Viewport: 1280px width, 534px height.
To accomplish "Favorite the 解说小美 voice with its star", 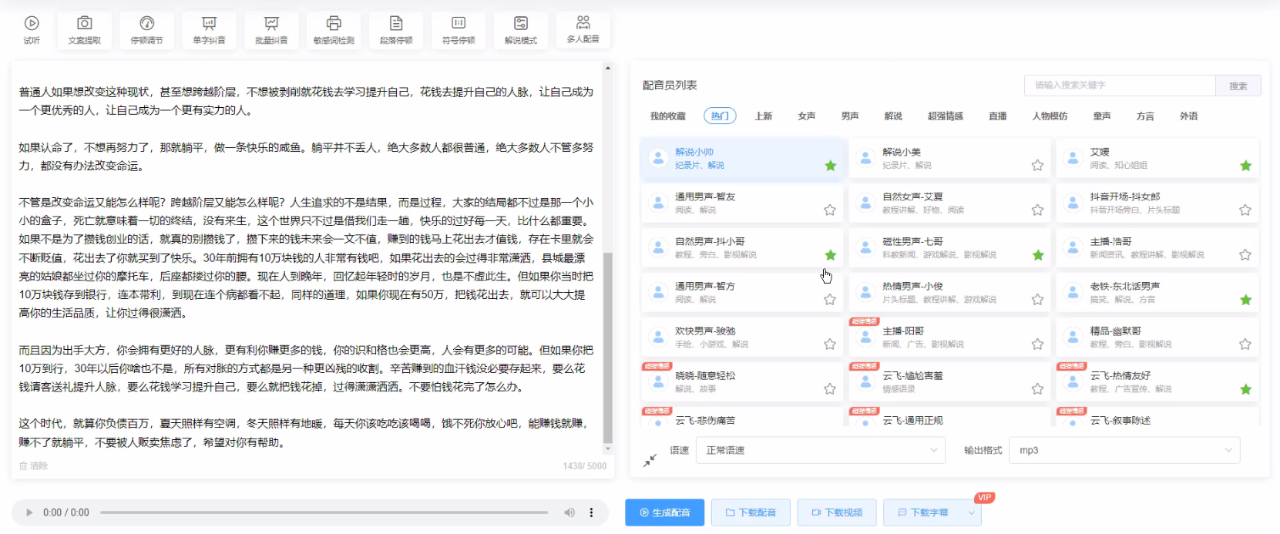I will click(x=1037, y=165).
